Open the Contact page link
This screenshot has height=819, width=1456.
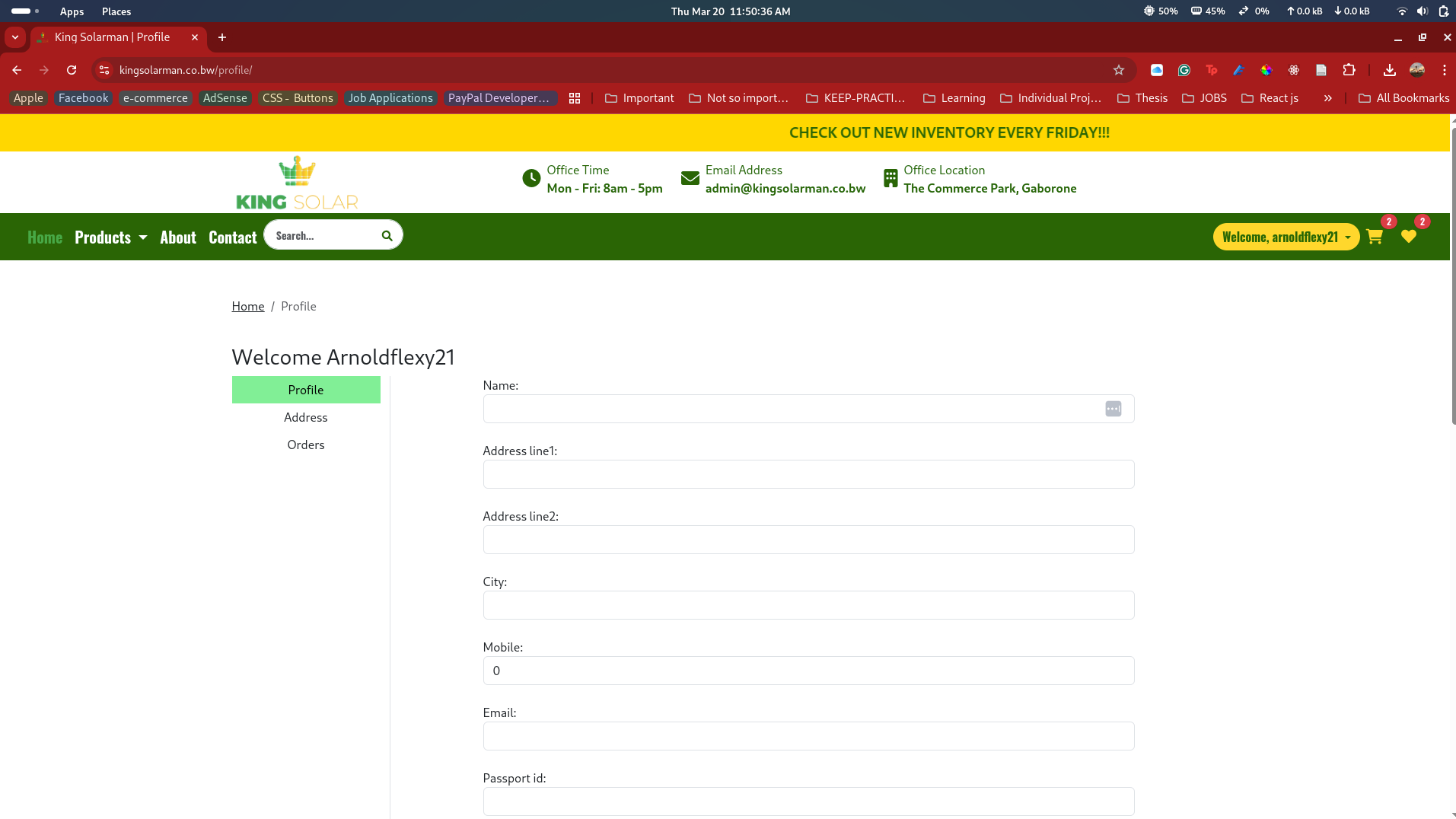(232, 237)
